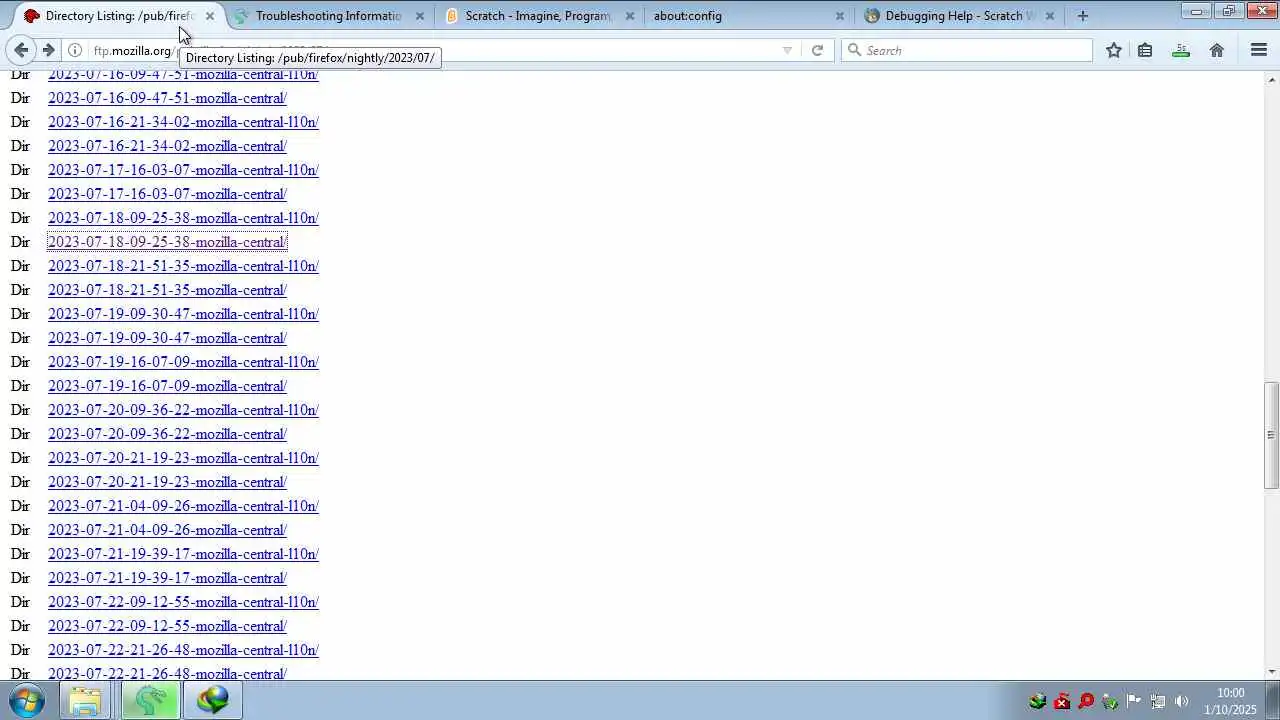
Task: Open 2023-07-21-04-09-26-mozilla-central-l10n/ directory
Action: 183,506
